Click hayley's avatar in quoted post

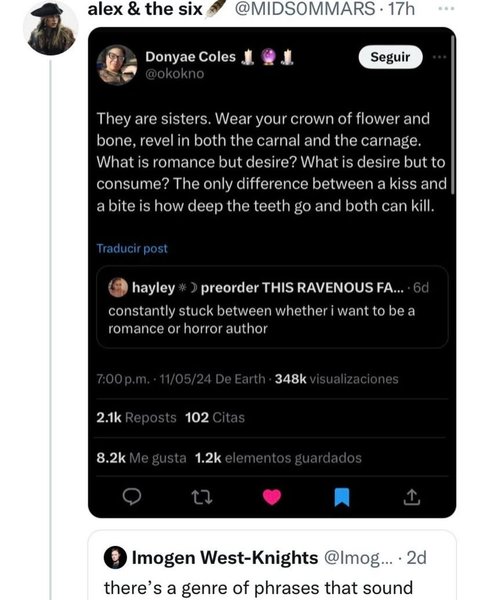[118, 287]
